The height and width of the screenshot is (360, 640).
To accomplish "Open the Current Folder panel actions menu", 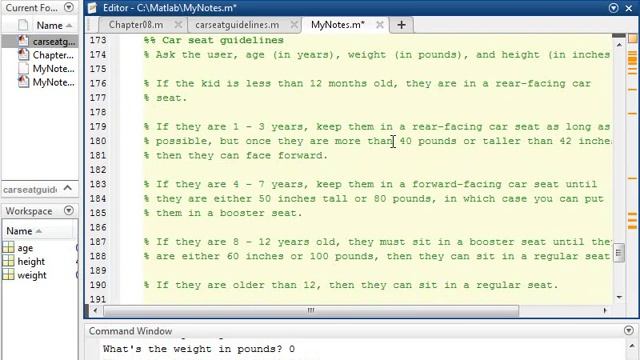I will click(69, 7).
